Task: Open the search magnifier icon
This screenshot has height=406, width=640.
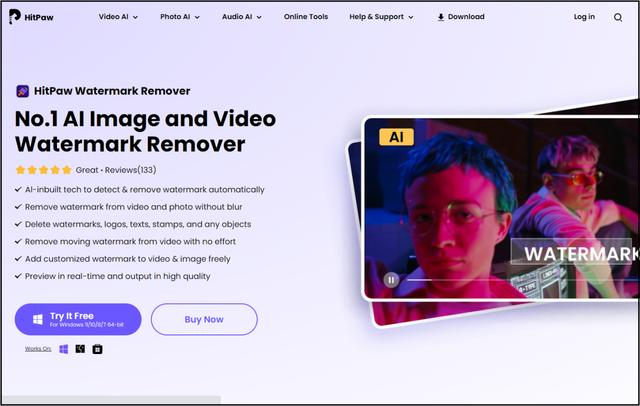Action: tap(618, 17)
